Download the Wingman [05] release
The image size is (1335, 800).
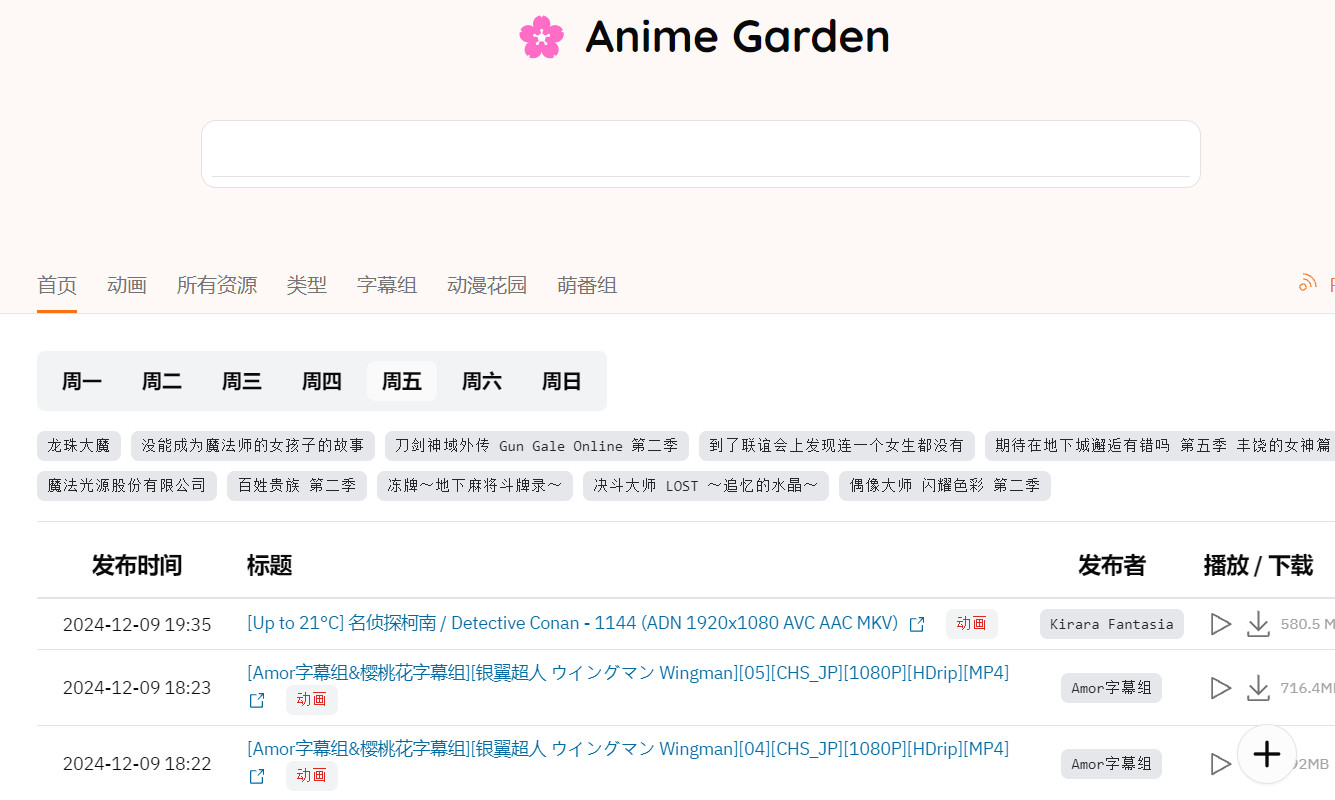click(1258, 688)
